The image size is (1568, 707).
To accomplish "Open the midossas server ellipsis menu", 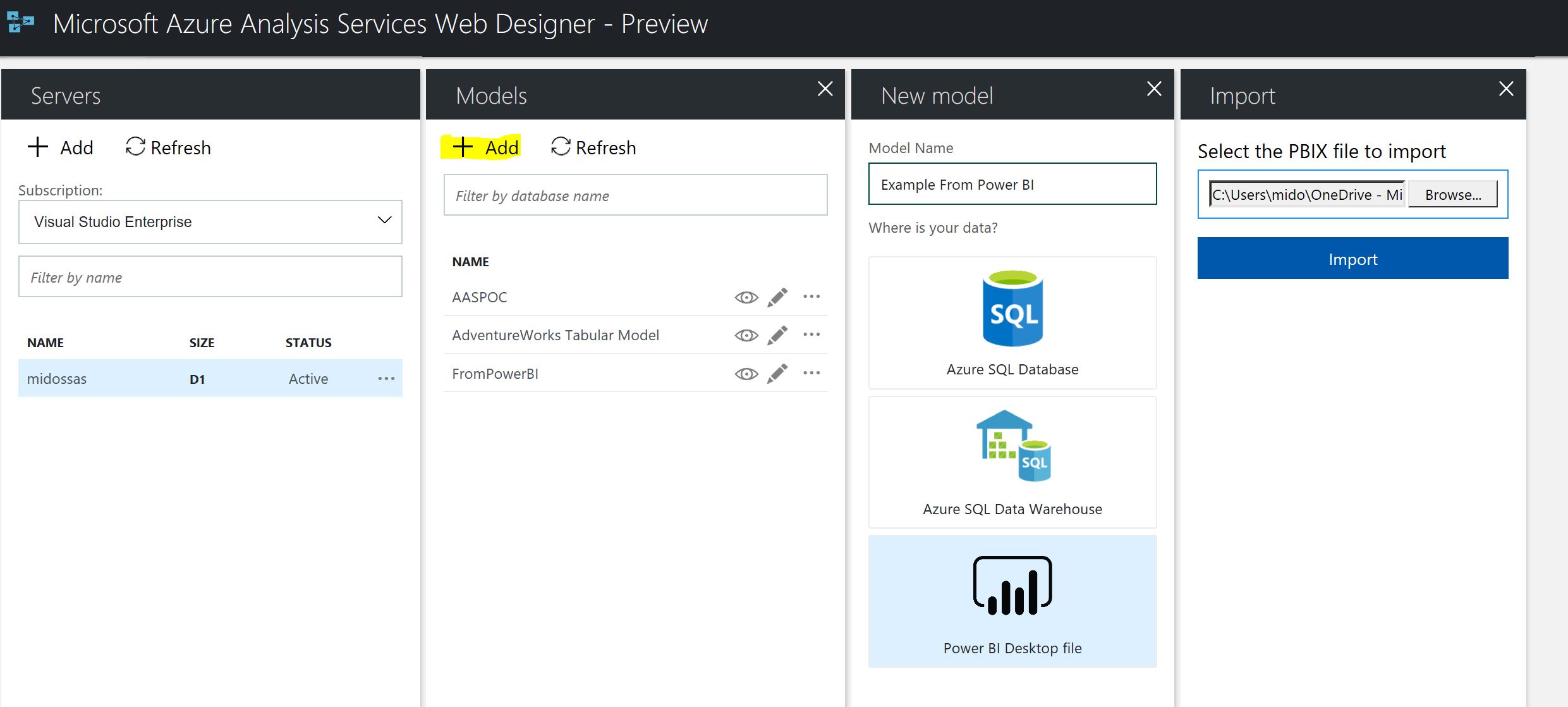I will point(386,379).
